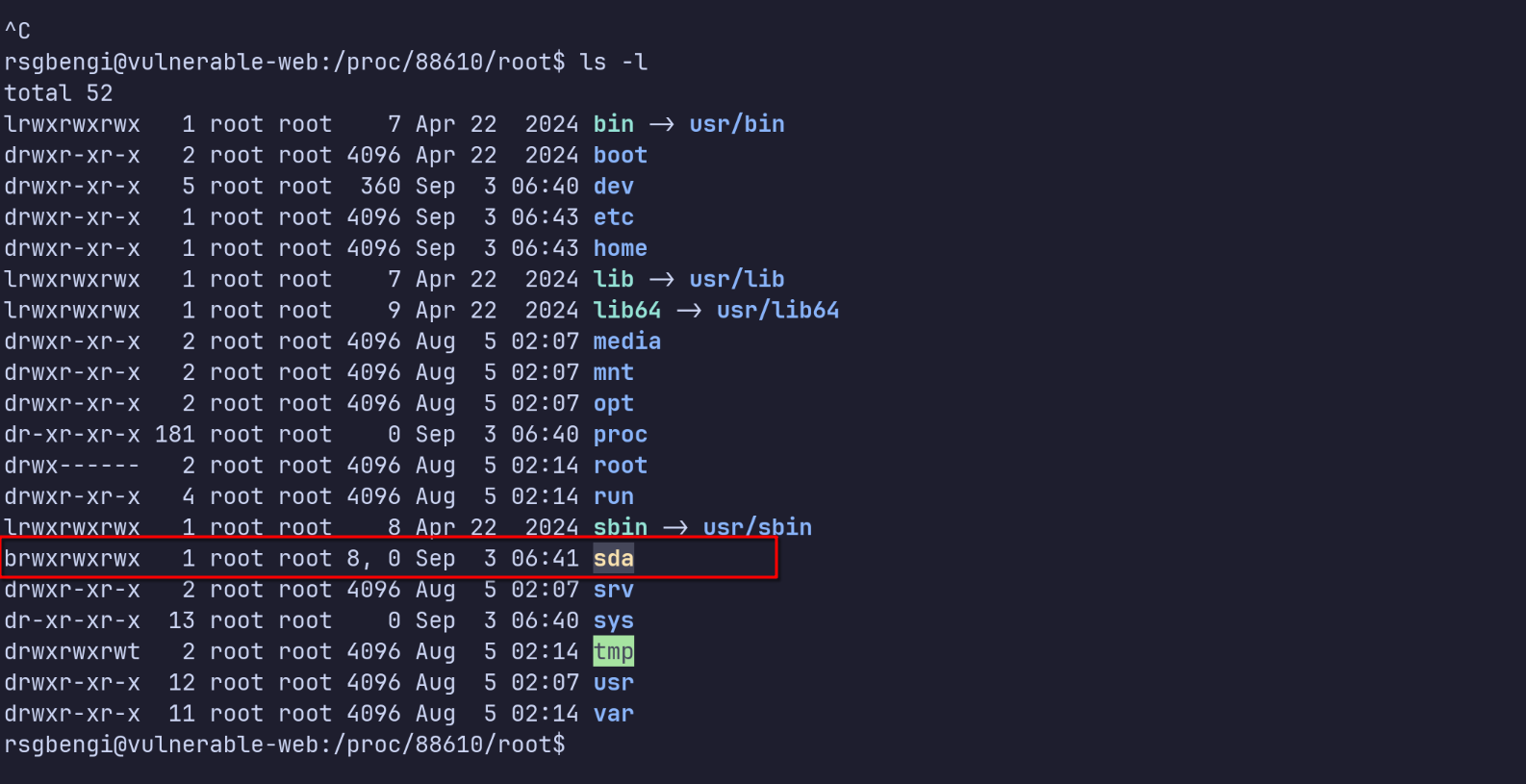Click the ^C interrupt text at top
Viewport: 1526px width, 784px height.
tap(17, 32)
